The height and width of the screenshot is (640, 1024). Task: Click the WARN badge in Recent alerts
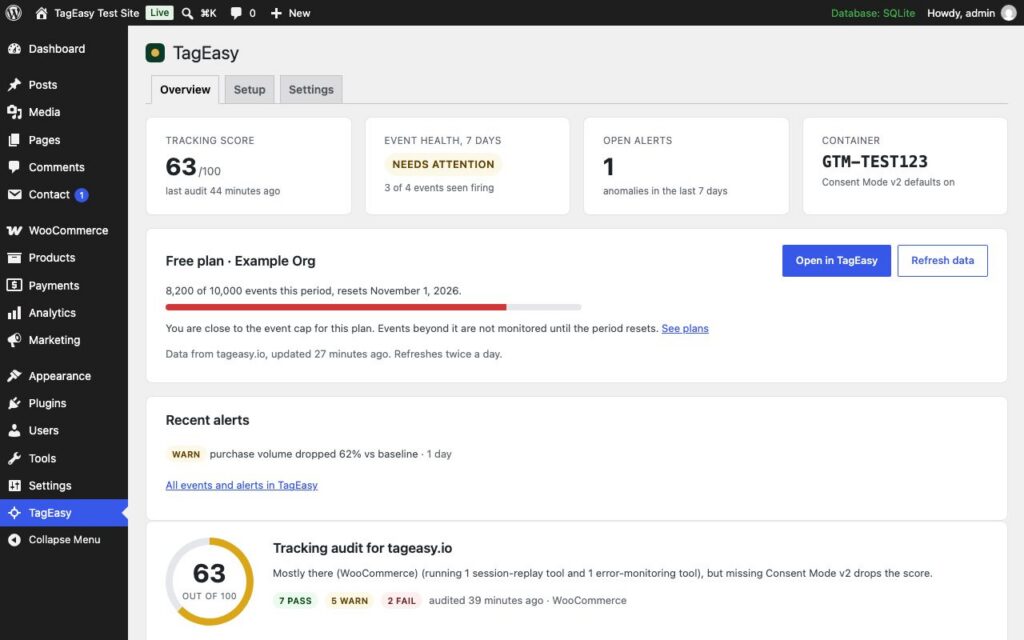(186, 454)
